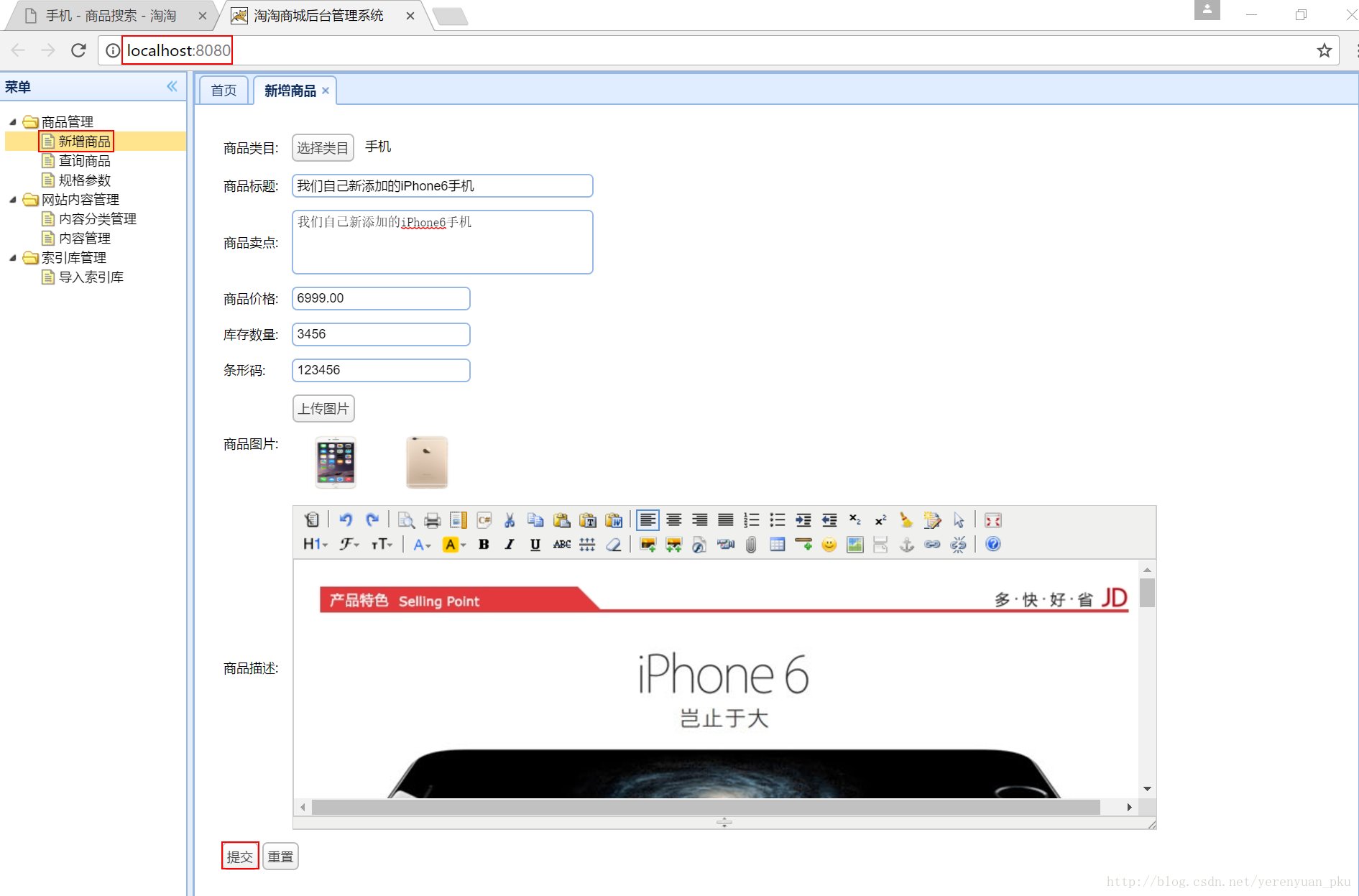The width and height of the screenshot is (1359, 896).
Task: Collapse the 菜单 side panel
Action: [x=172, y=86]
